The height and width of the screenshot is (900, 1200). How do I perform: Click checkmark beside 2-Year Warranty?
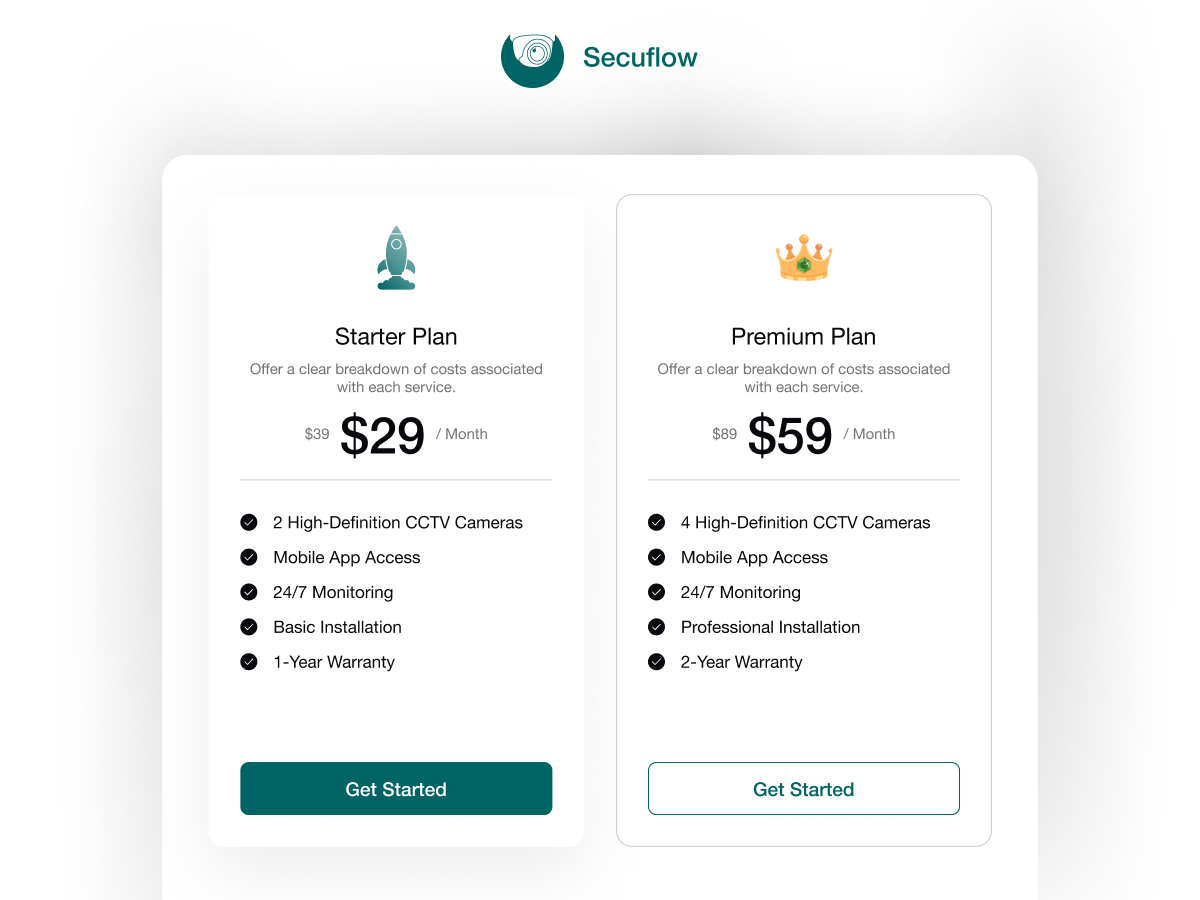656,662
